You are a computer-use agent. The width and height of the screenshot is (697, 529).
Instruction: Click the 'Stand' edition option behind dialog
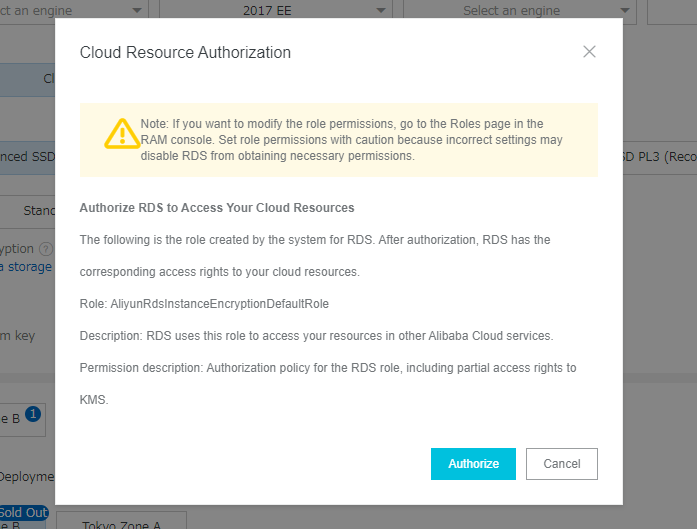point(28,210)
